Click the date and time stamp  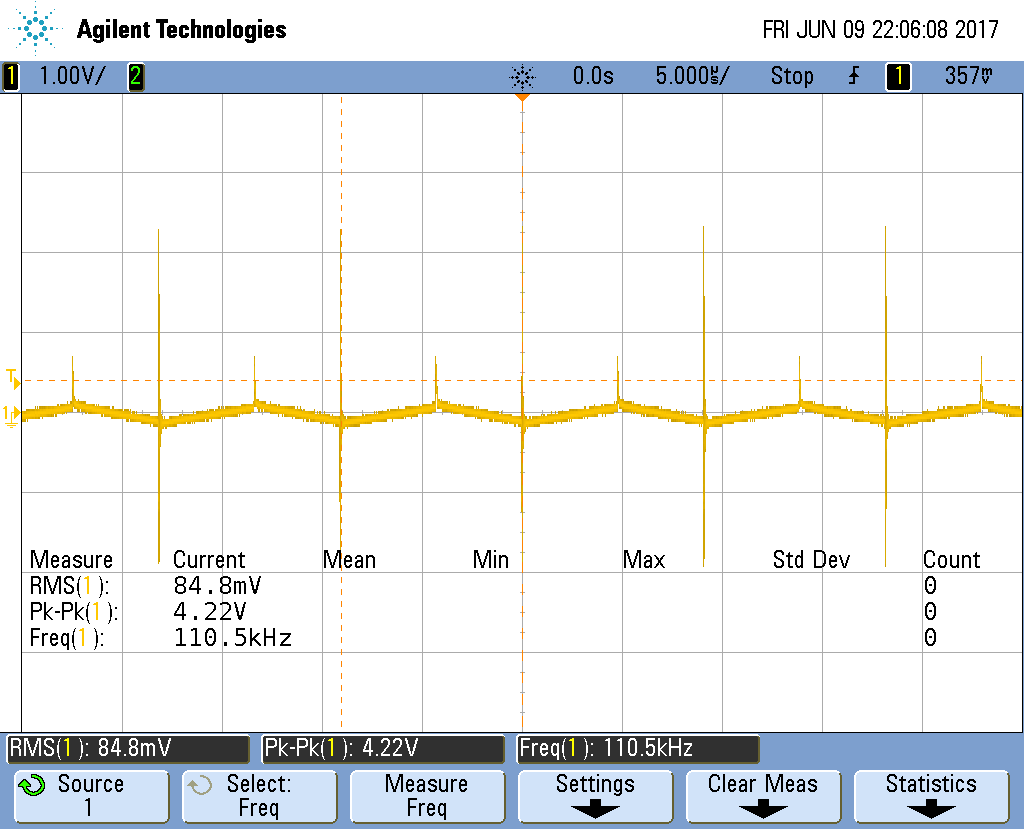[880, 29]
